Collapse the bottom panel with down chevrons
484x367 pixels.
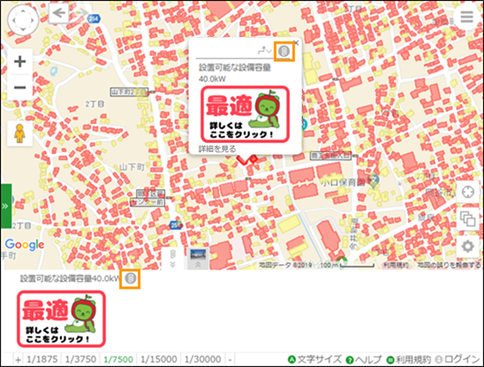click(172, 259)
